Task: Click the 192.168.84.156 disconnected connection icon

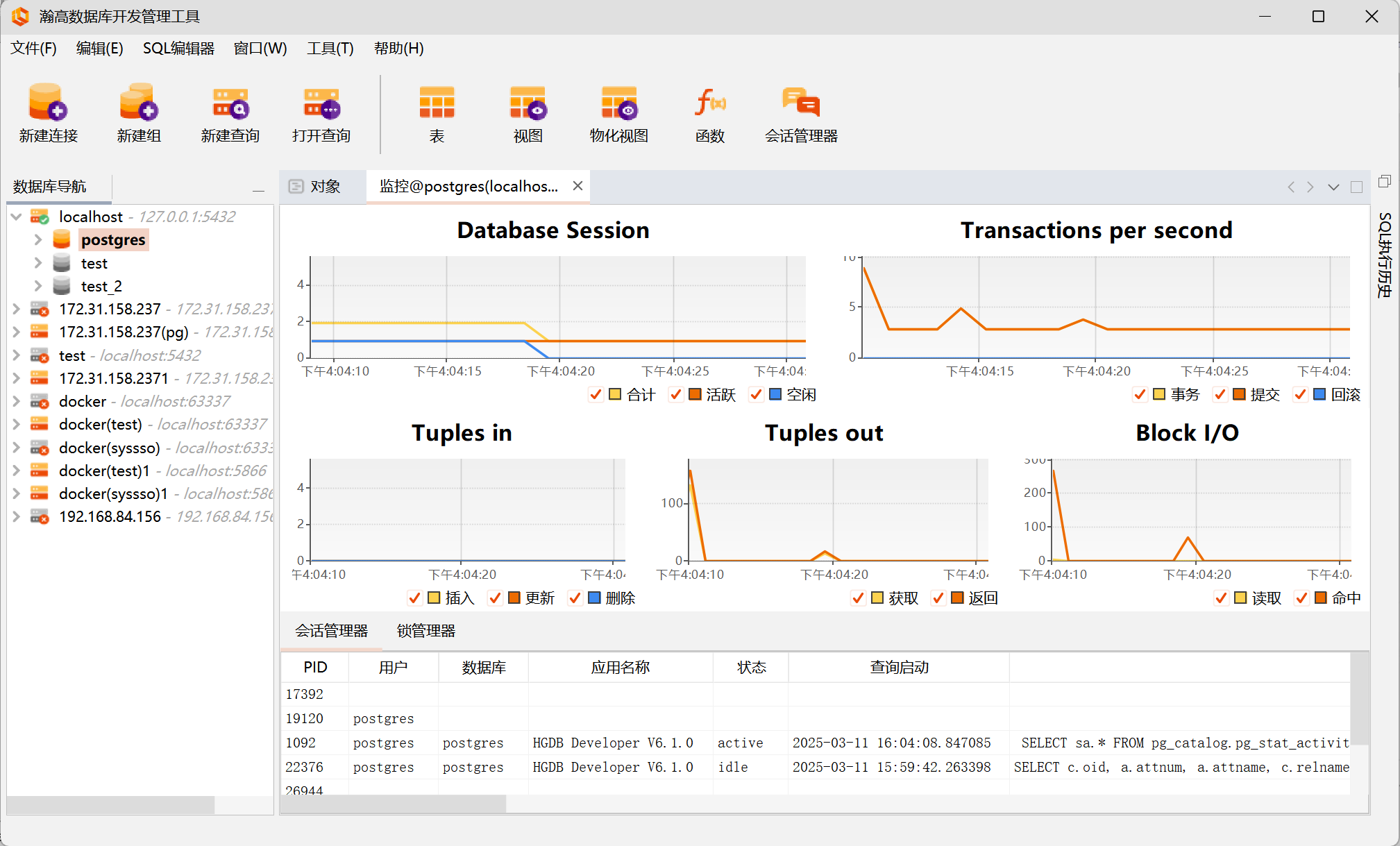Action: pos(40,516)
